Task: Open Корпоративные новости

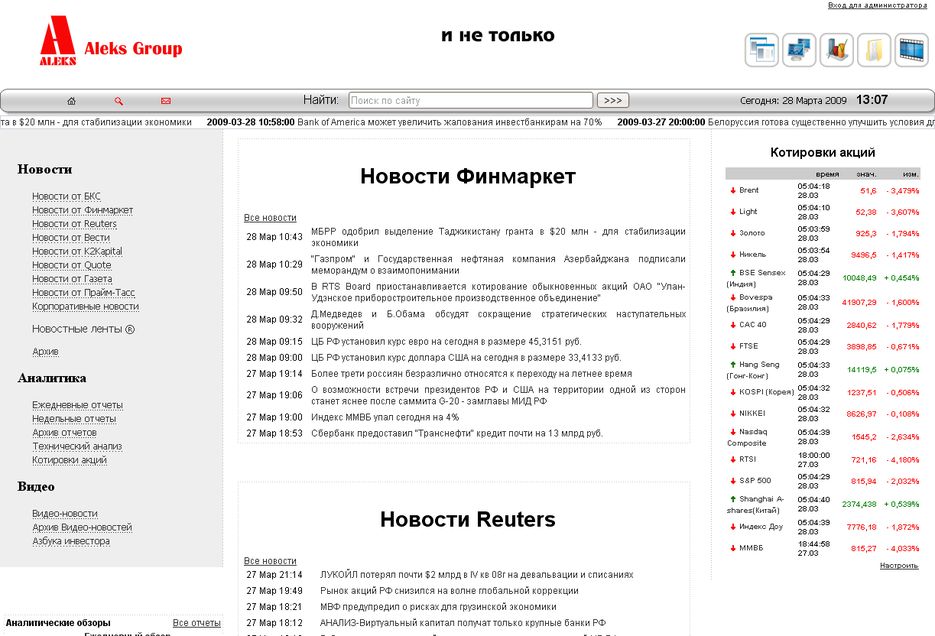Action: [x=85, y=306]
